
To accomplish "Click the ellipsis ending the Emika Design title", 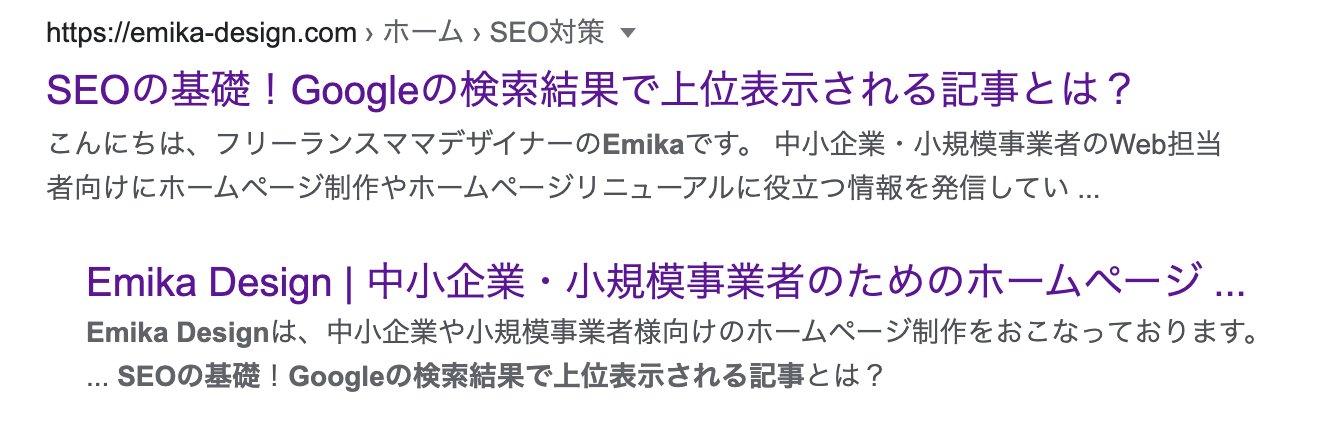I will 1228,284.
